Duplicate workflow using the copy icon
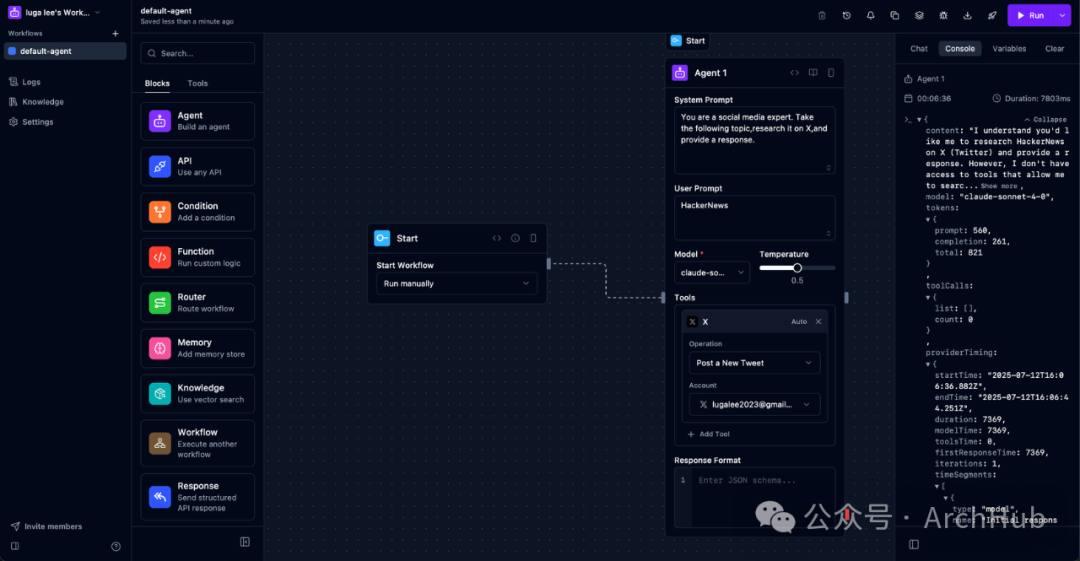Viewport: 1080px width, 561px height. [895, 15]
